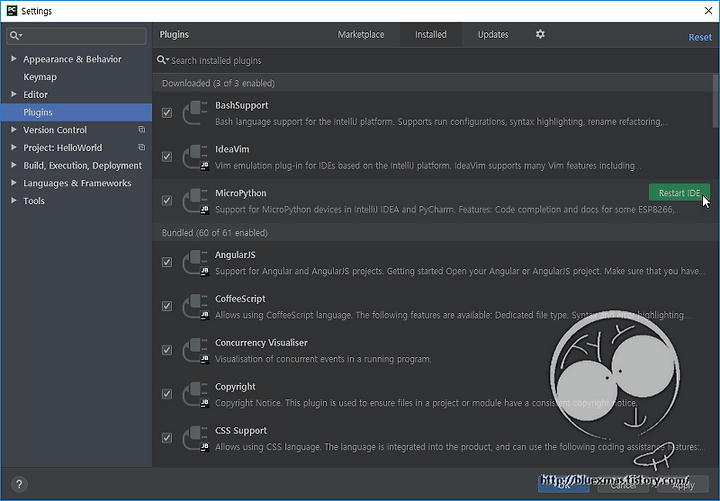Click the Reset link
This screenshot has width=720, height=501.
click(x=700, y=37)
